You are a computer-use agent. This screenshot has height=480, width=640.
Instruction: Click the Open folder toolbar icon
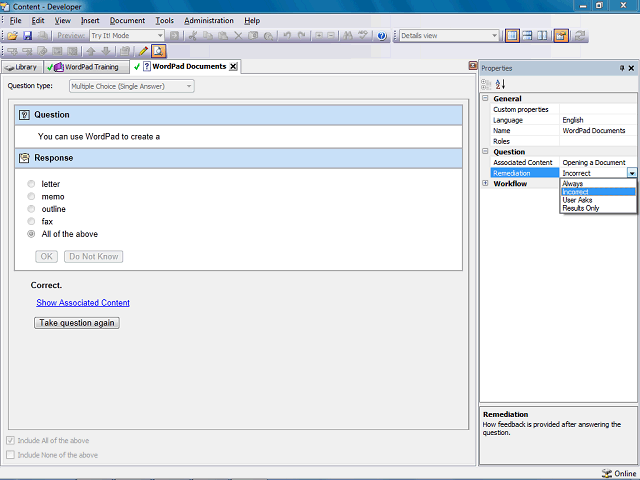click(x=12, y=36)
